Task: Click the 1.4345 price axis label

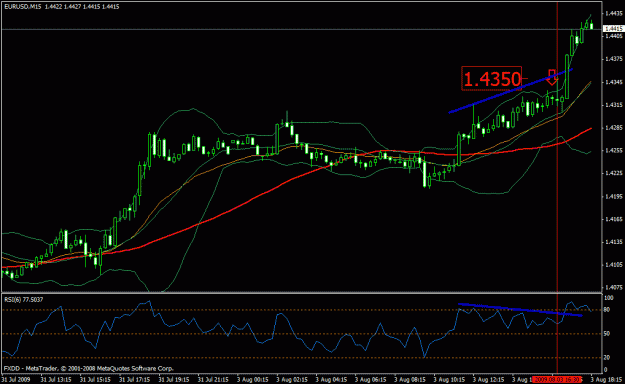Action: pyautogui.click(x=613, y=82)
